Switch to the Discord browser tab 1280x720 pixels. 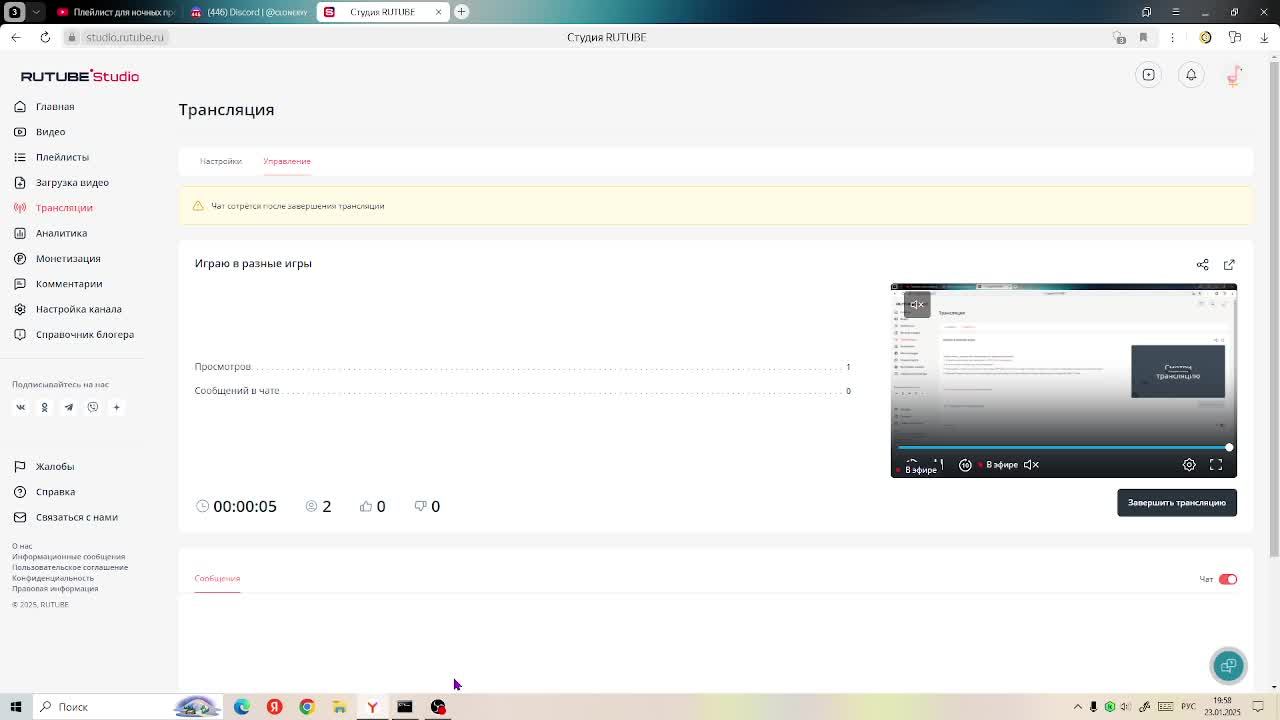(250, 12)
